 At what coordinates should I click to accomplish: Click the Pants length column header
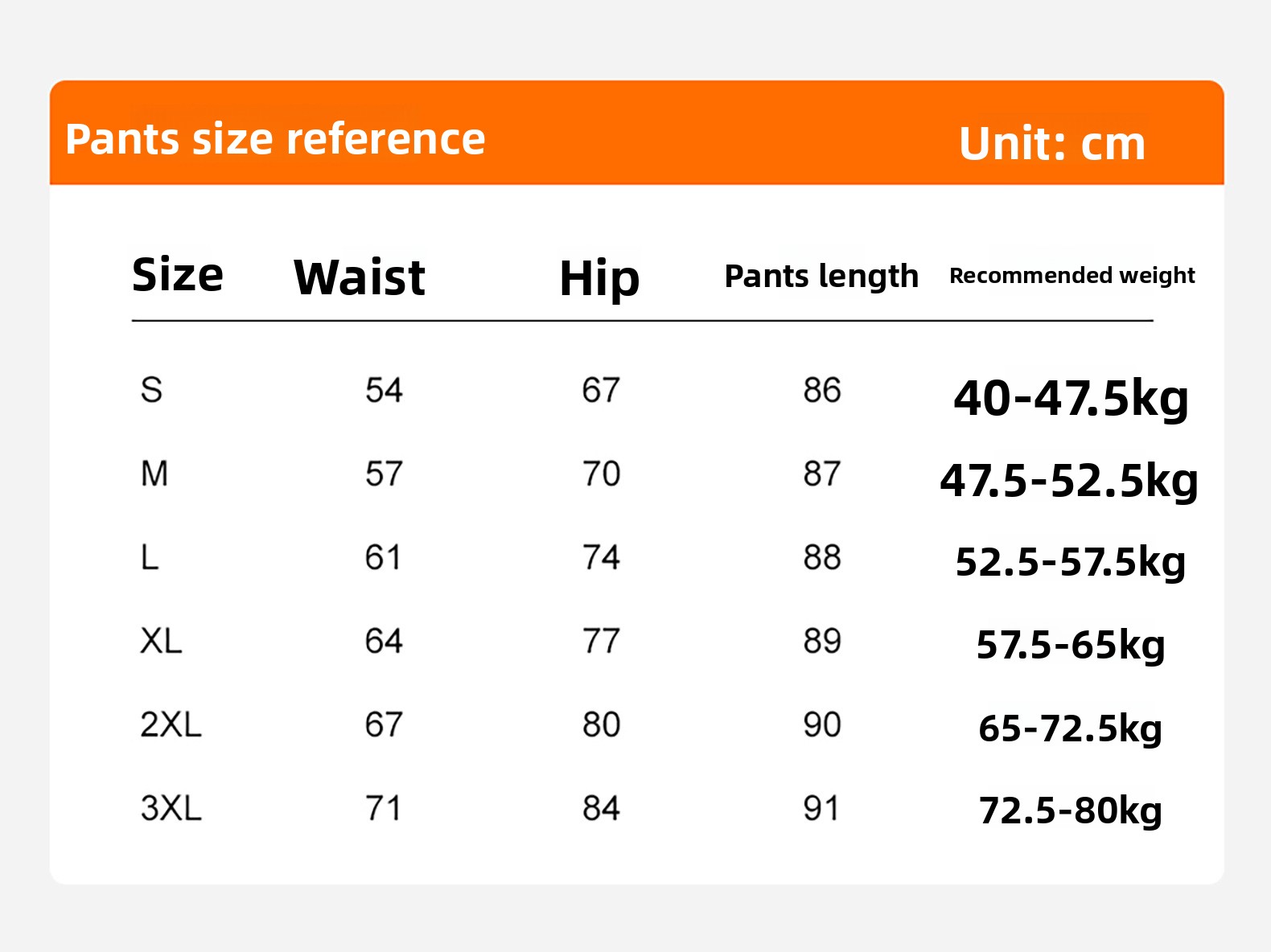pyautogui.click(x=821, y=276)
